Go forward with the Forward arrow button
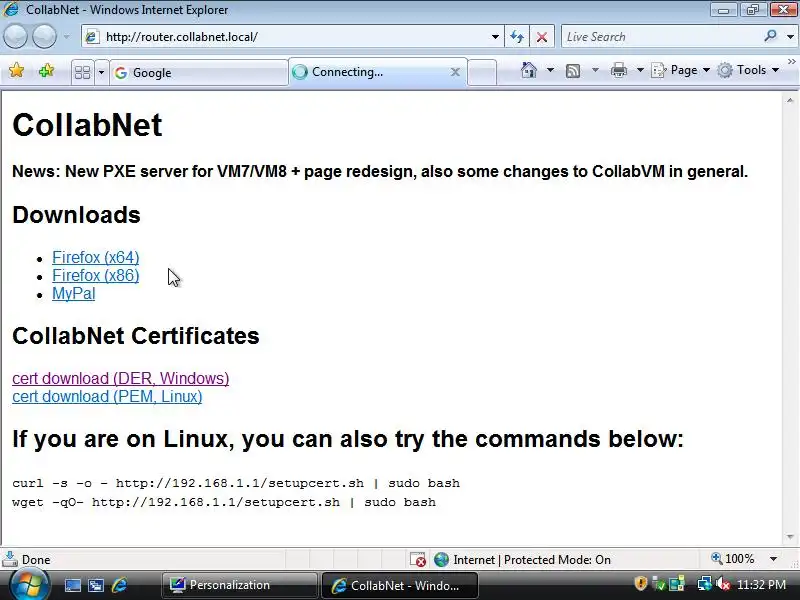The image size is (800, 600). [x=44, y=37]
